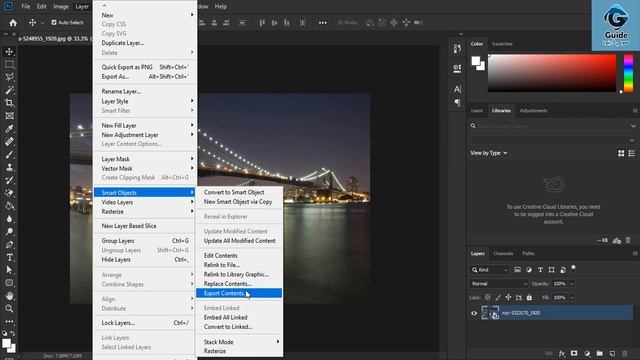This screenshot has width=640, height=360.
Task: Expand the New Adjustment Layer submenu
Action: [x=144, y=135]
